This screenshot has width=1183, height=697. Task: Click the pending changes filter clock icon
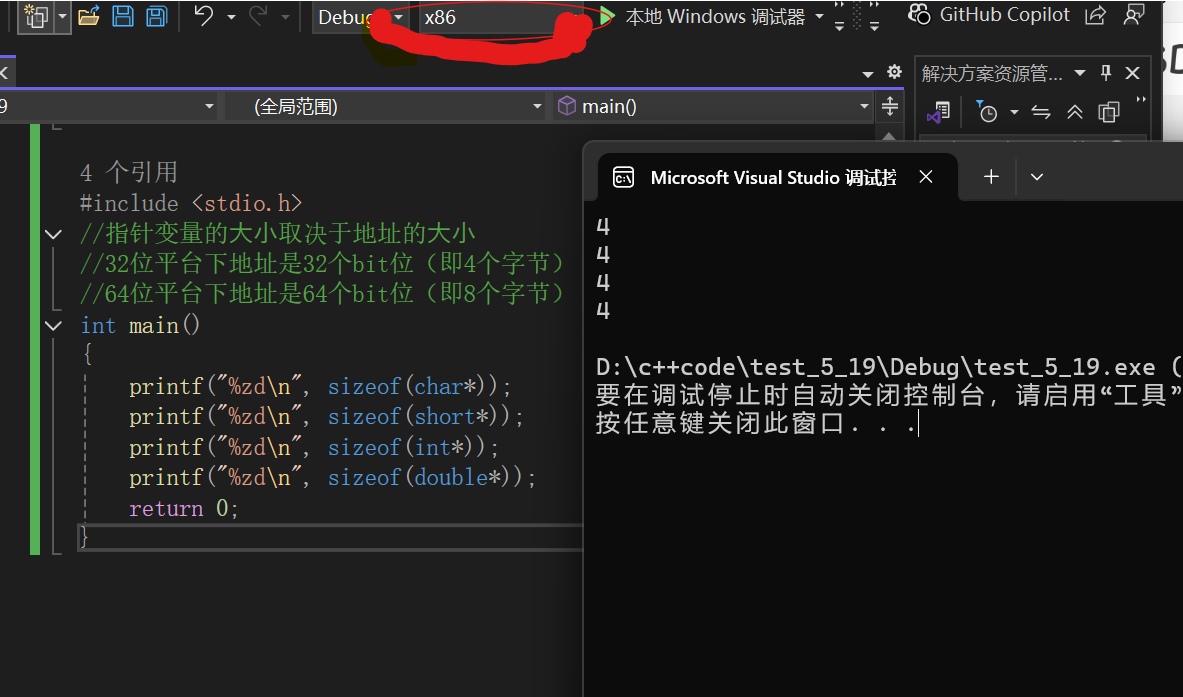coord(986,112)
